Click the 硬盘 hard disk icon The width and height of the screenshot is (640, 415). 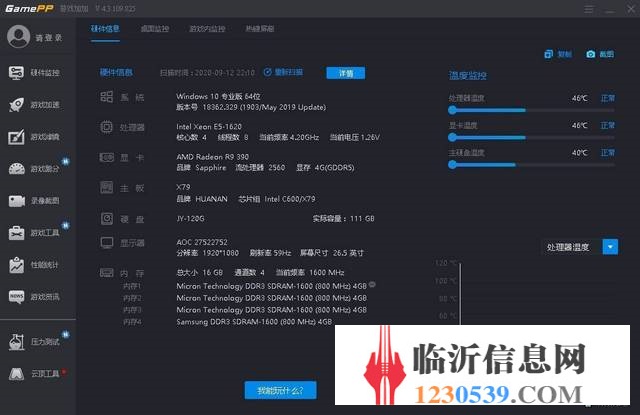pos(107,219)
